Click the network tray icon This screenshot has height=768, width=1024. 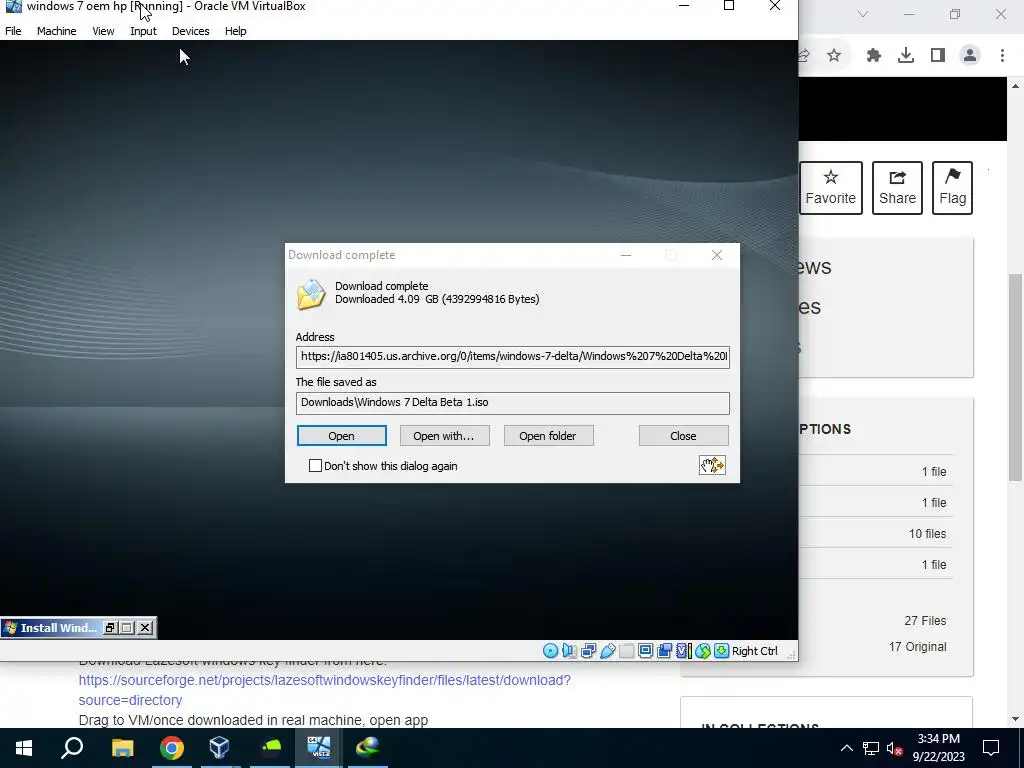coord(871,748)
